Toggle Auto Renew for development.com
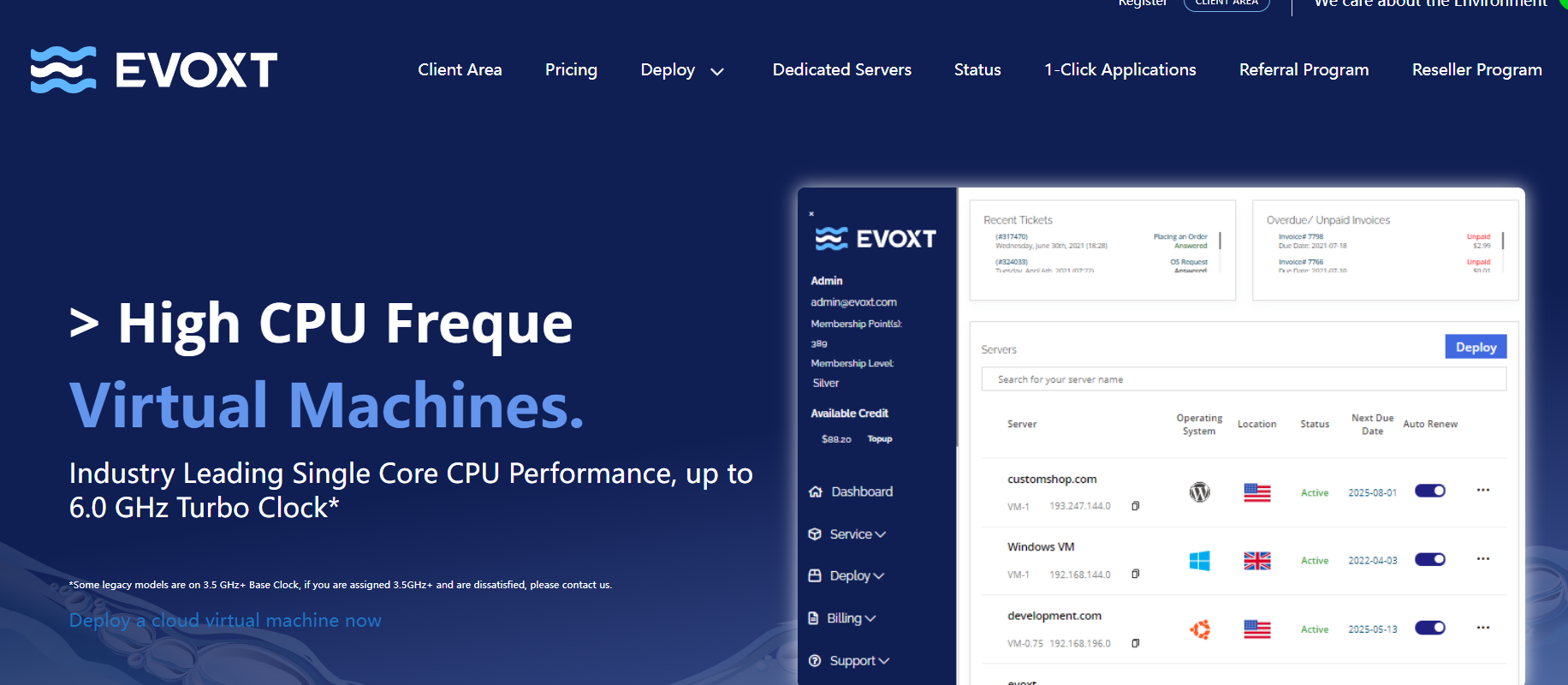The image size is (1568, 685). click(x=1430, y=628)
